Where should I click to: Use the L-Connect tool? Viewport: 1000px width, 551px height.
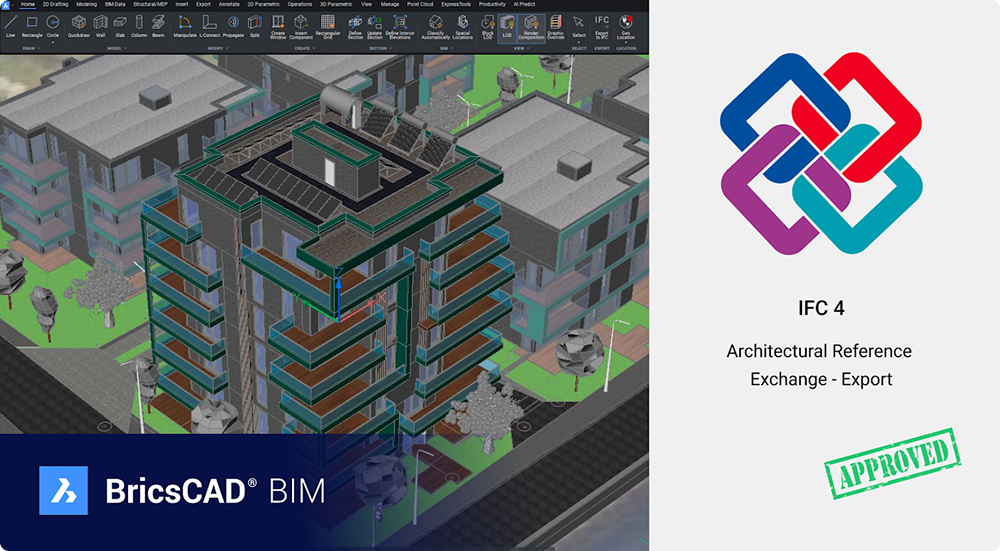tap(209, 27)
